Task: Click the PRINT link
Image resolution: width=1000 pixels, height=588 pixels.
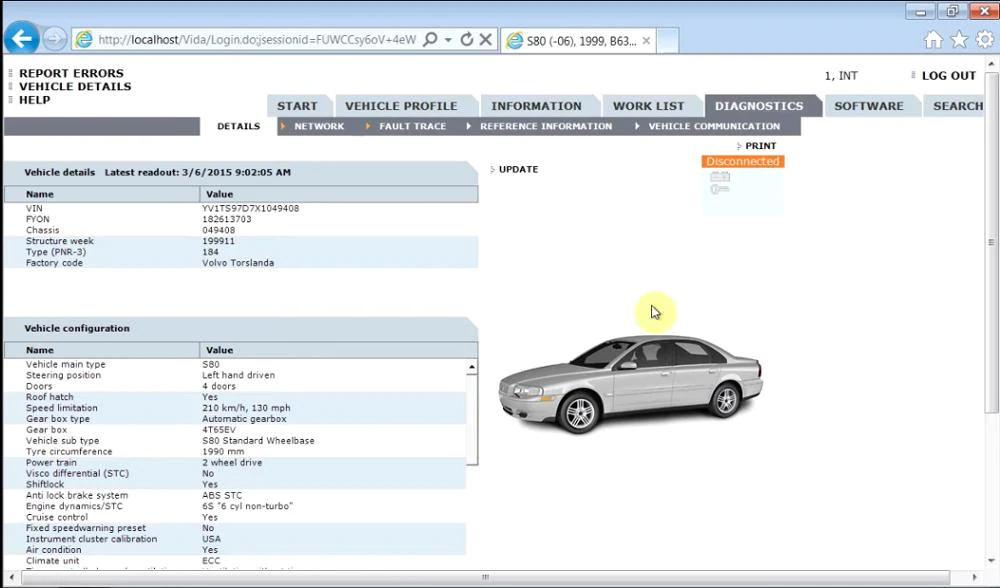Action: tap(760, 146)
